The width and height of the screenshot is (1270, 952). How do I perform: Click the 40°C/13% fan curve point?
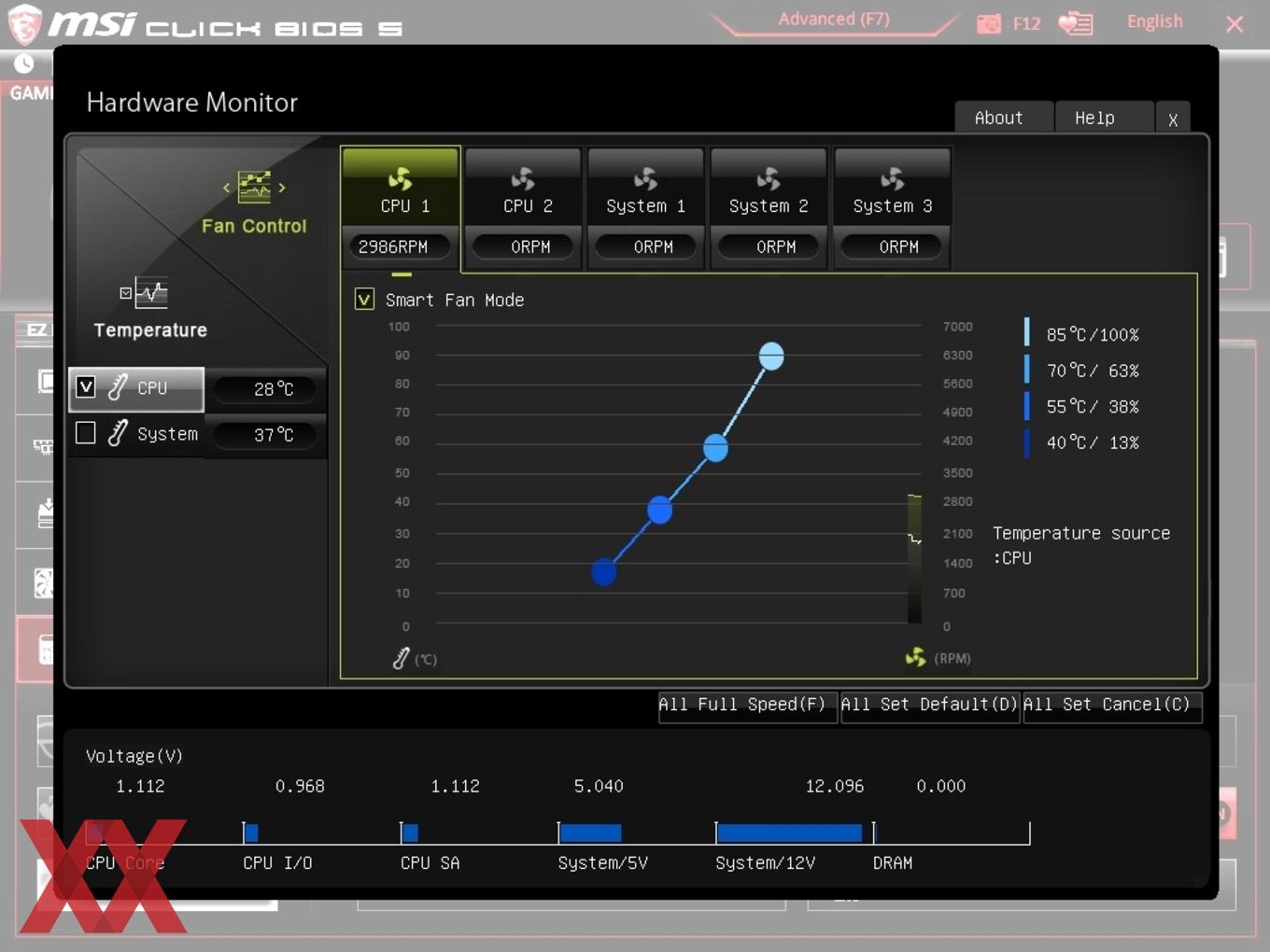pyautogui.click(x=604, y=571)
